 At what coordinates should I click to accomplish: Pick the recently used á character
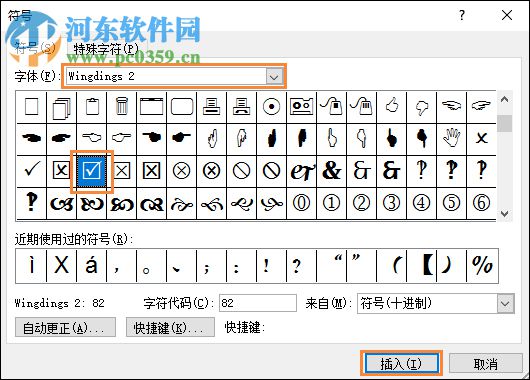click(x=92, y=266)
